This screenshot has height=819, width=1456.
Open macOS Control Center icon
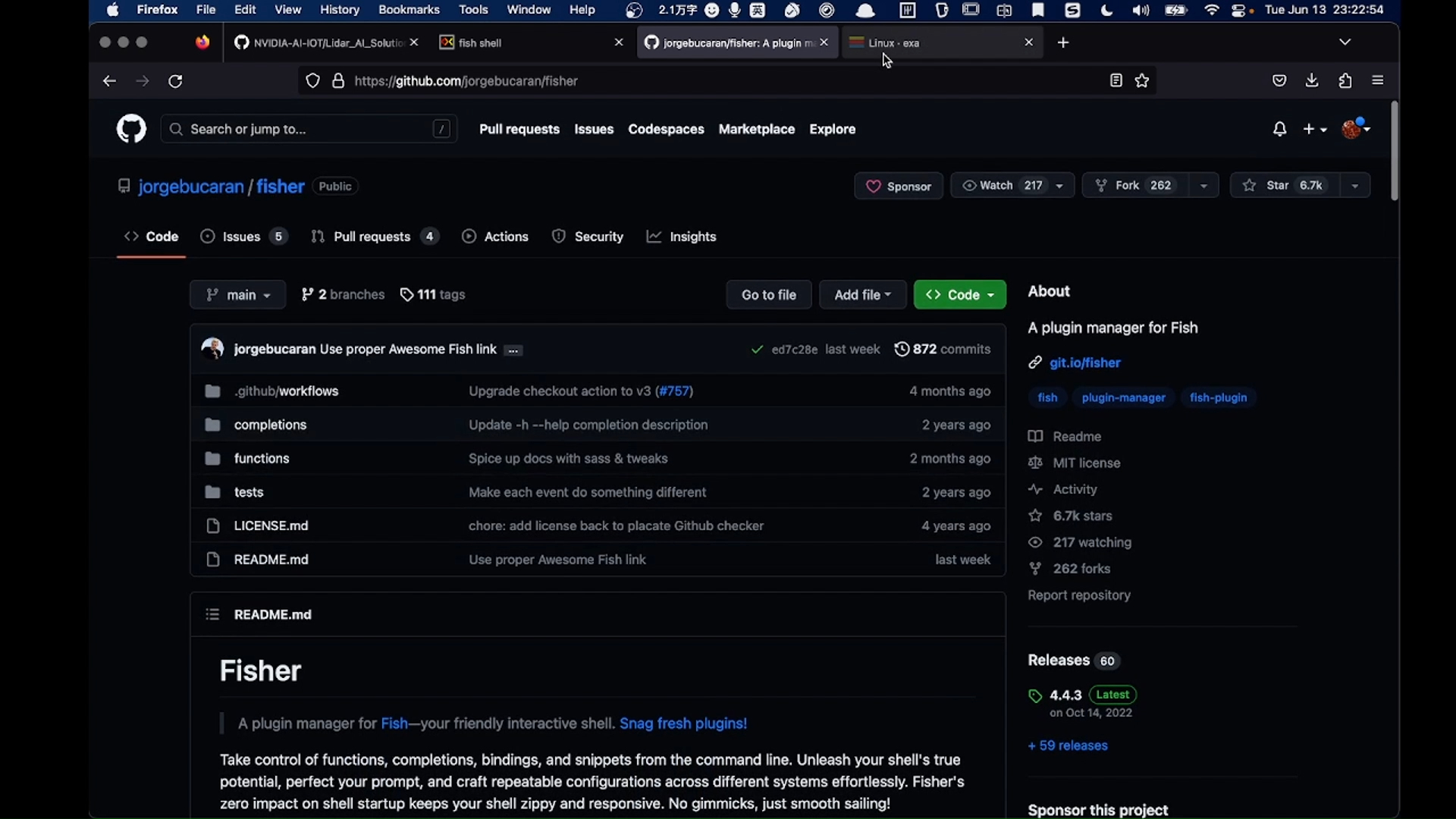[1240, 10]
